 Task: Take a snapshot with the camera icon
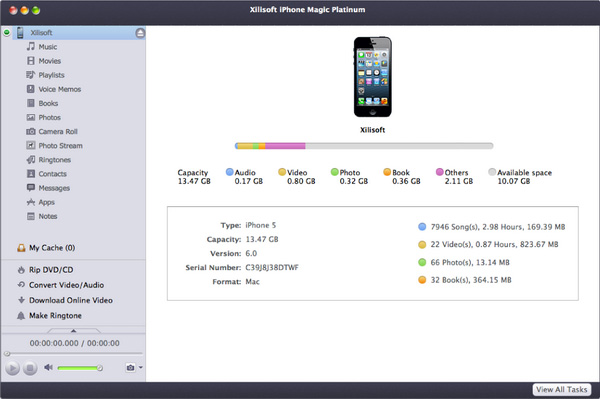[x=130, y=368]
